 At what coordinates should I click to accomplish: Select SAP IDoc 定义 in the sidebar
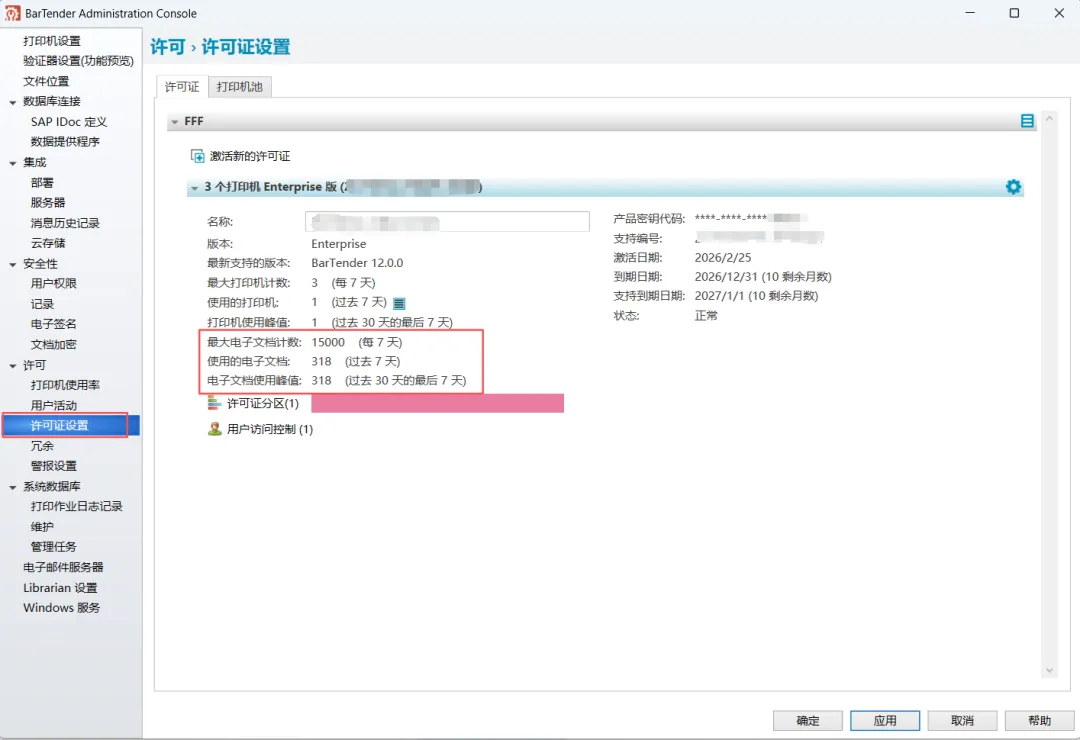point(69,122)
